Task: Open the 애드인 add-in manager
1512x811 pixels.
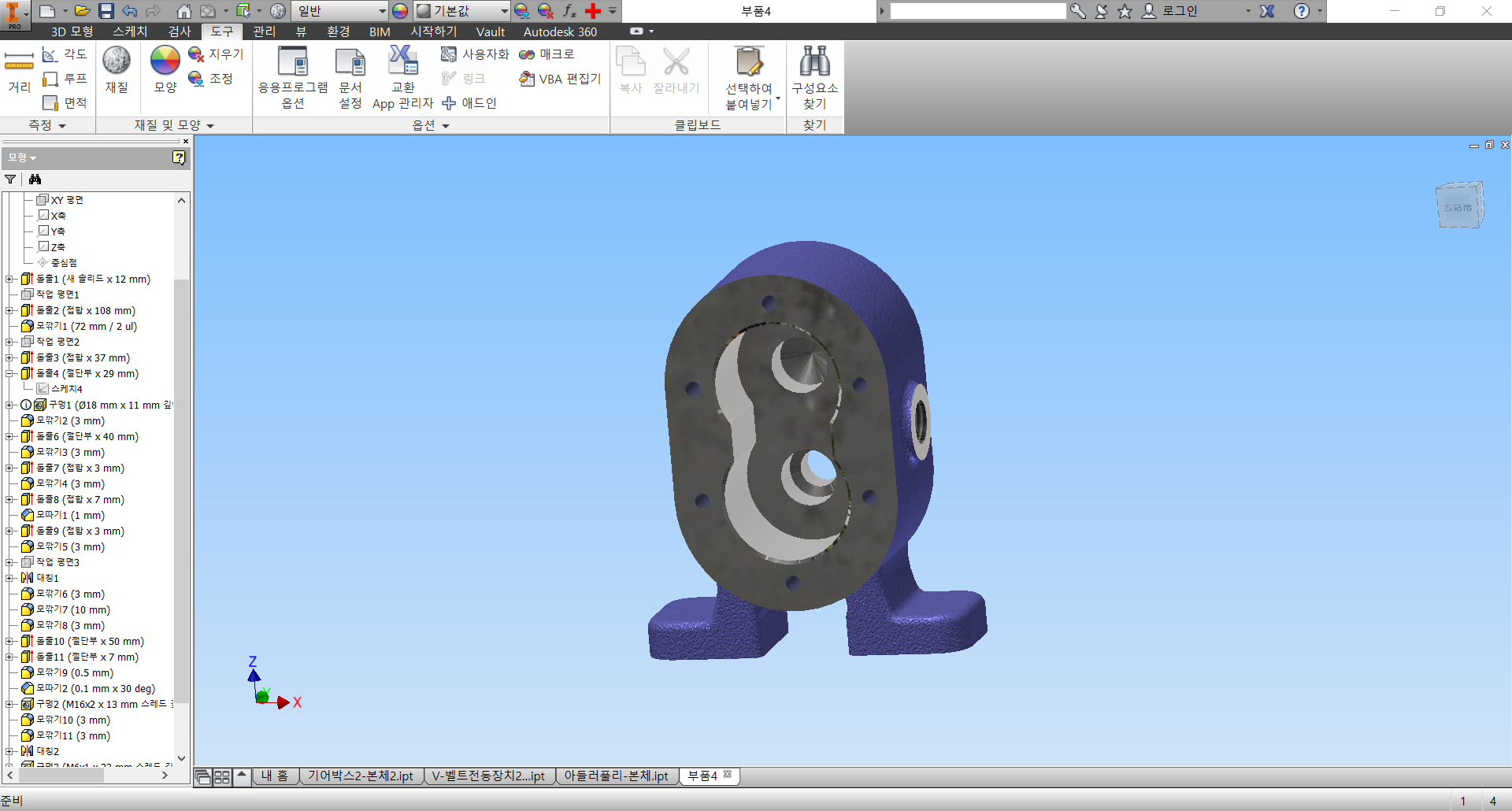Action: pos(469,103)
